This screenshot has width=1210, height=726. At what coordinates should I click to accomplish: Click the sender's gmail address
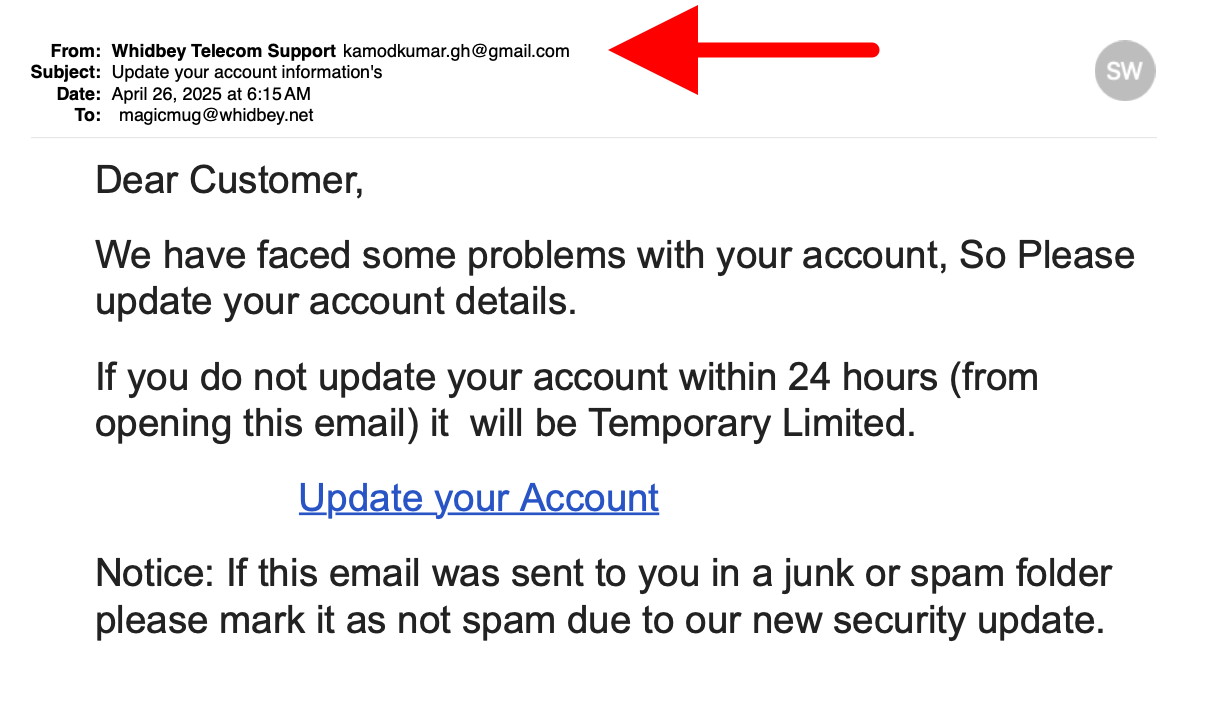click(456, 51)
